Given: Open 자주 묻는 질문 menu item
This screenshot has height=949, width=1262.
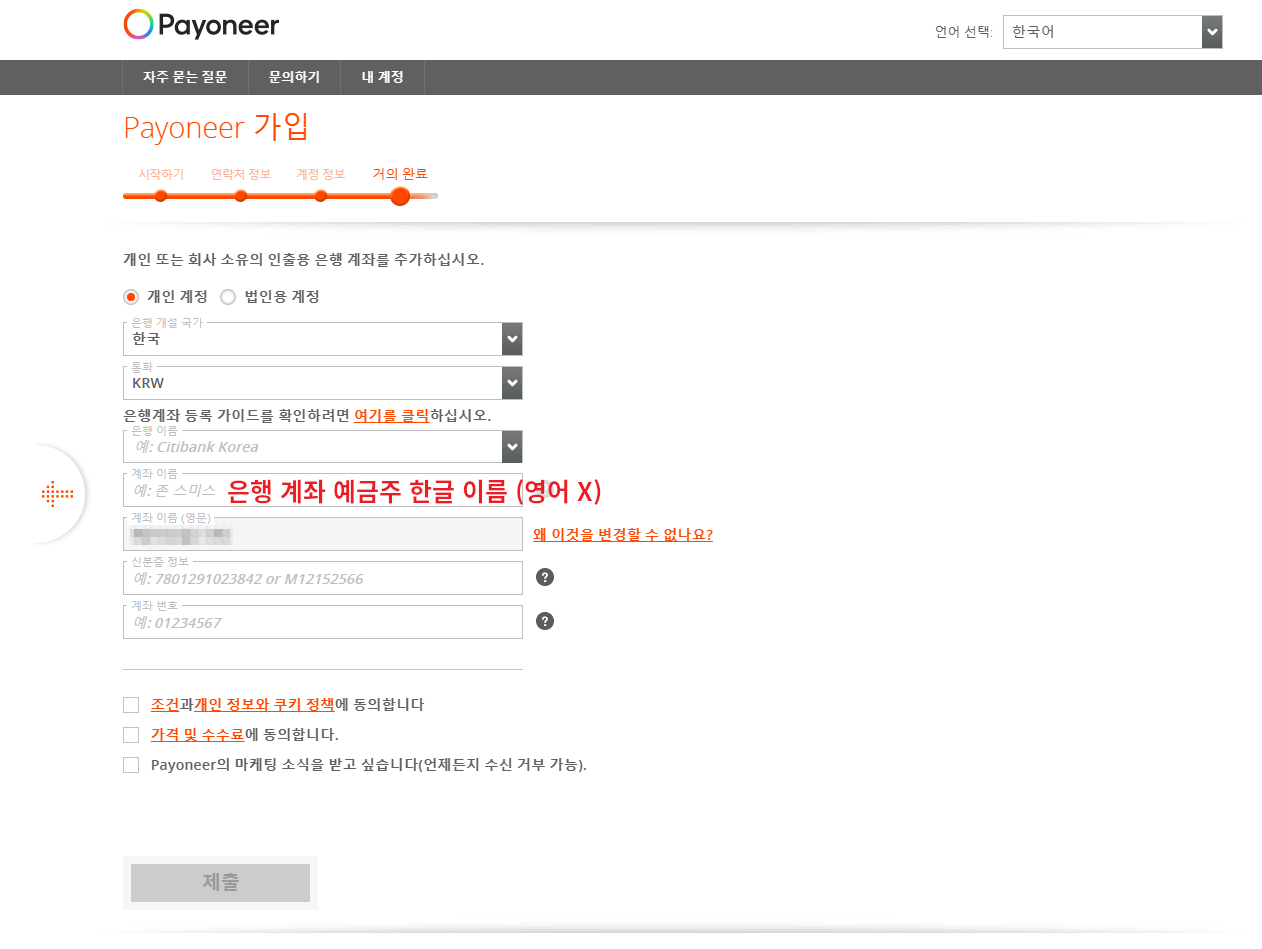Looking at the screenshot, I should pos(185,77).
